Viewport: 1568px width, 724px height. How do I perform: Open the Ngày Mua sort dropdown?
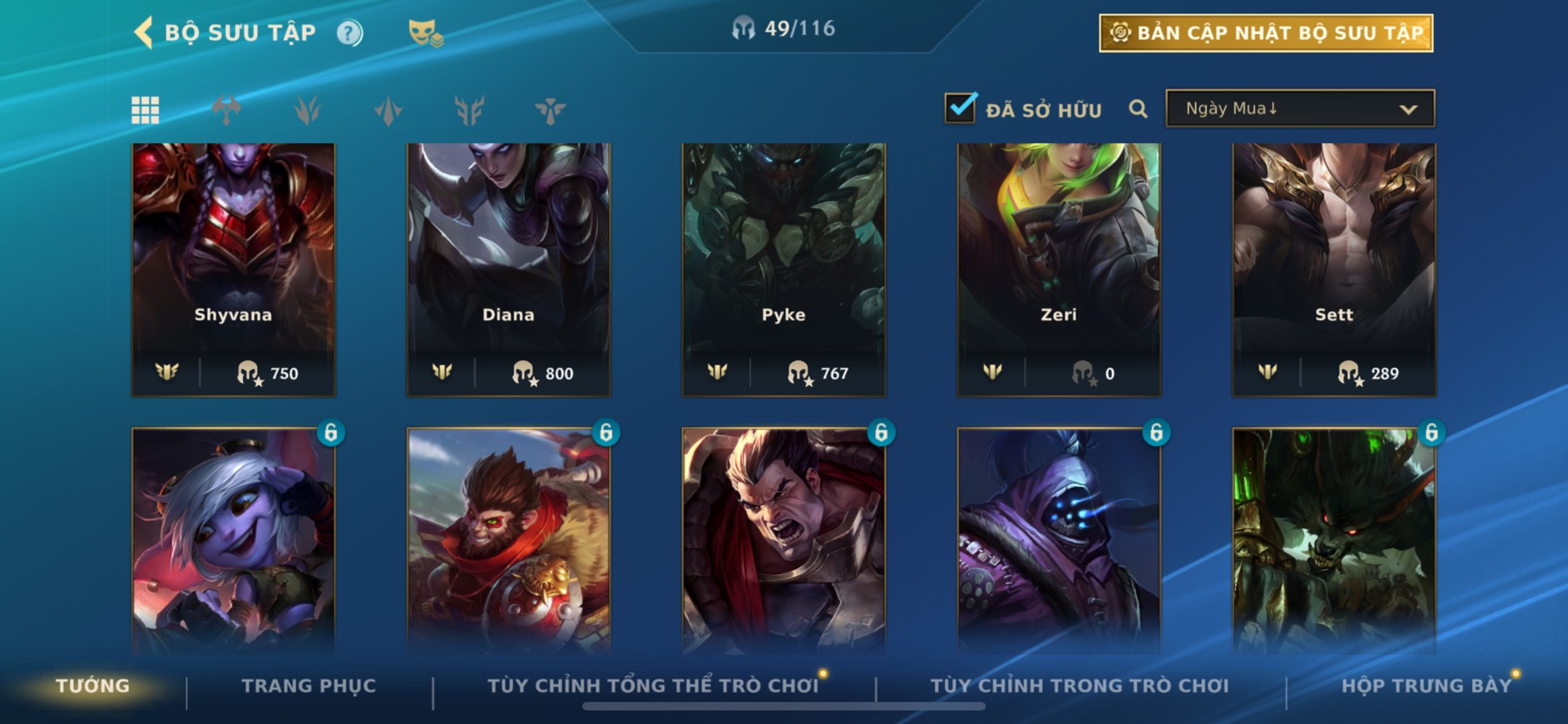(1300, 108)
